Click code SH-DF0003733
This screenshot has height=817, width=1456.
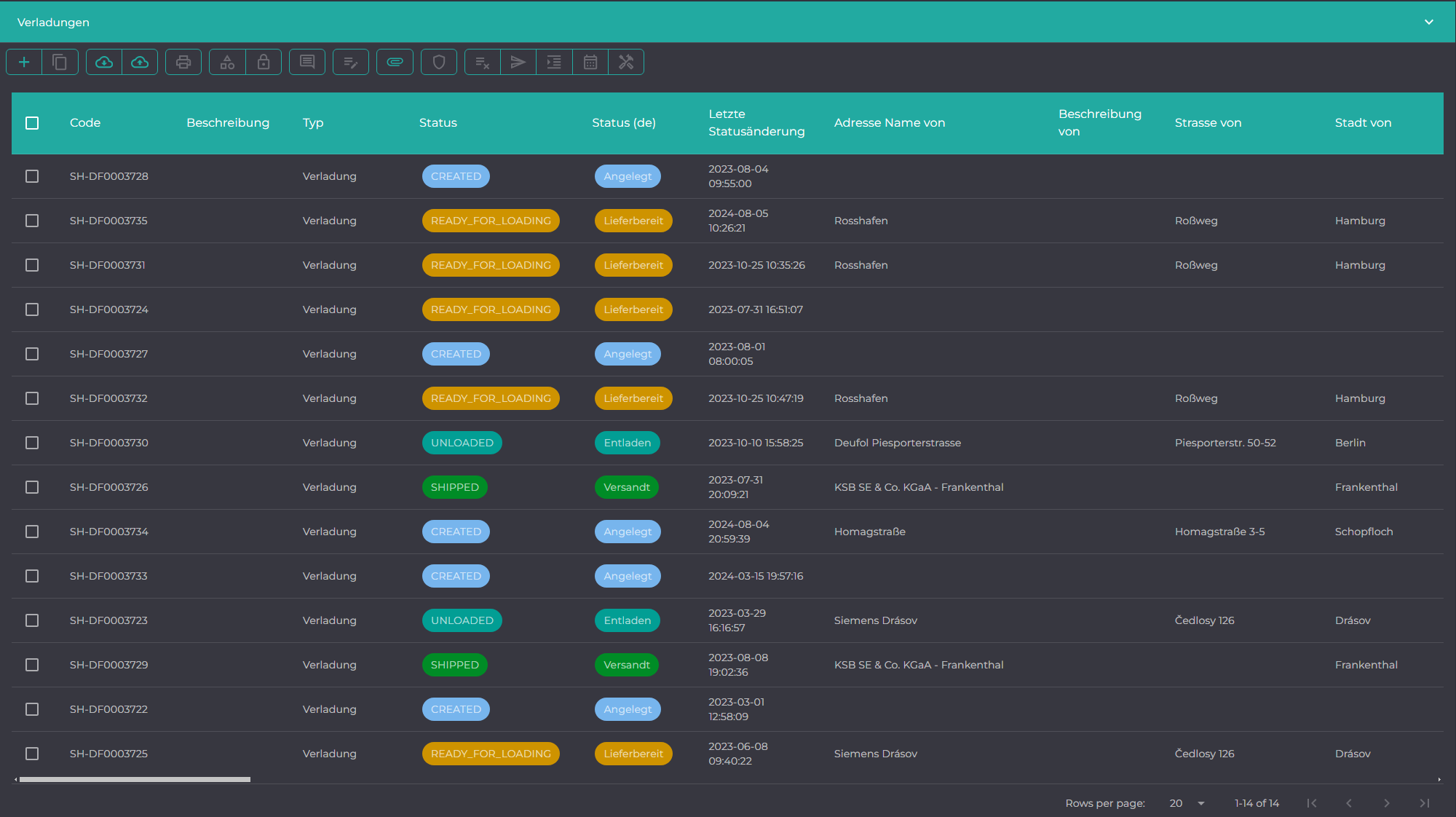click(108, 576)
